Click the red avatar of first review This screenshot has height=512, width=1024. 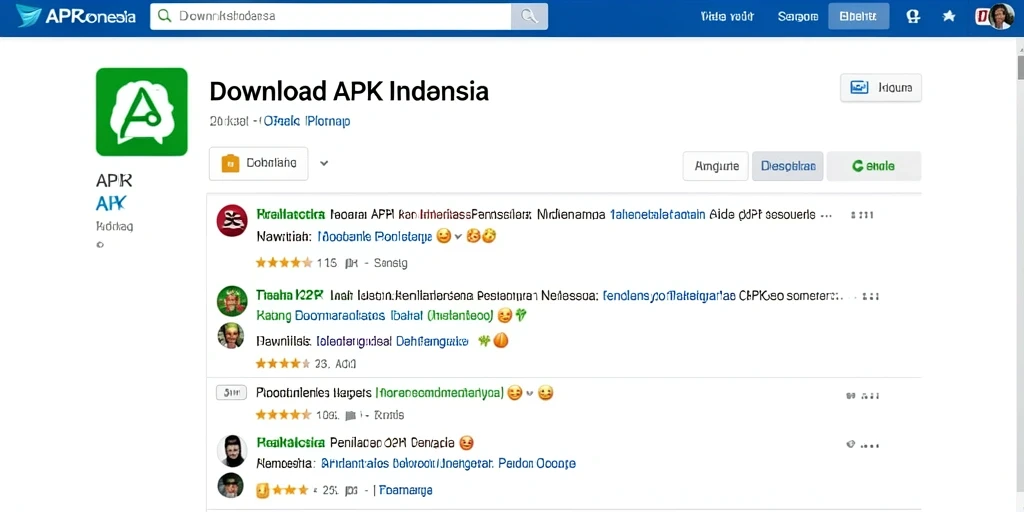pyautogui.click(x=232, y=220)
